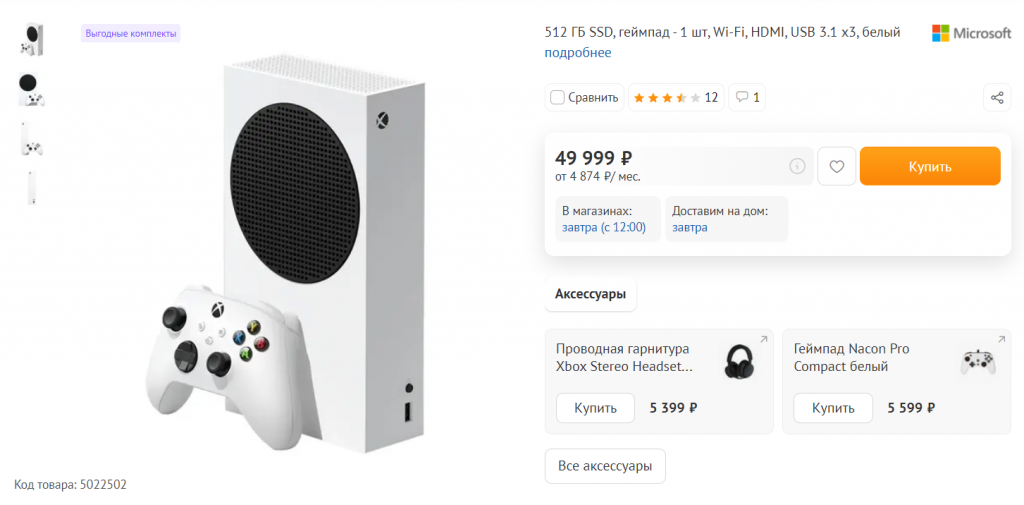Click home delivery завтра link
The width and height of the screenshot is (1024, 505).
point(690,227)
